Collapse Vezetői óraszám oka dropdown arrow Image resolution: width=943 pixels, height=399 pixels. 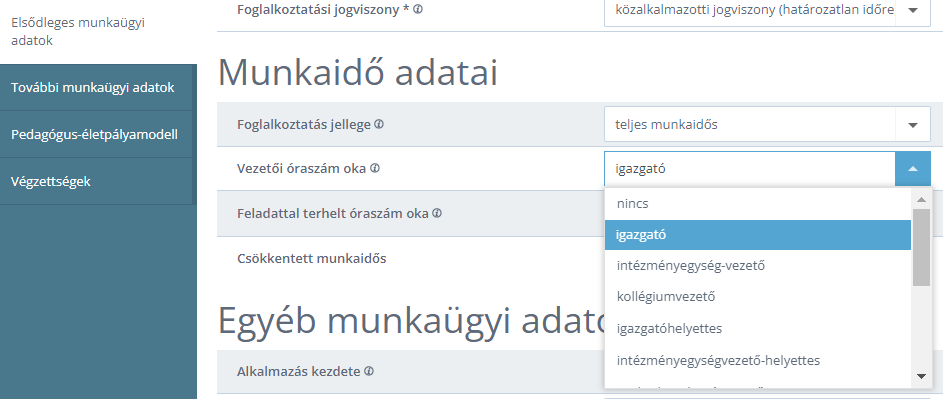(913, 169)
